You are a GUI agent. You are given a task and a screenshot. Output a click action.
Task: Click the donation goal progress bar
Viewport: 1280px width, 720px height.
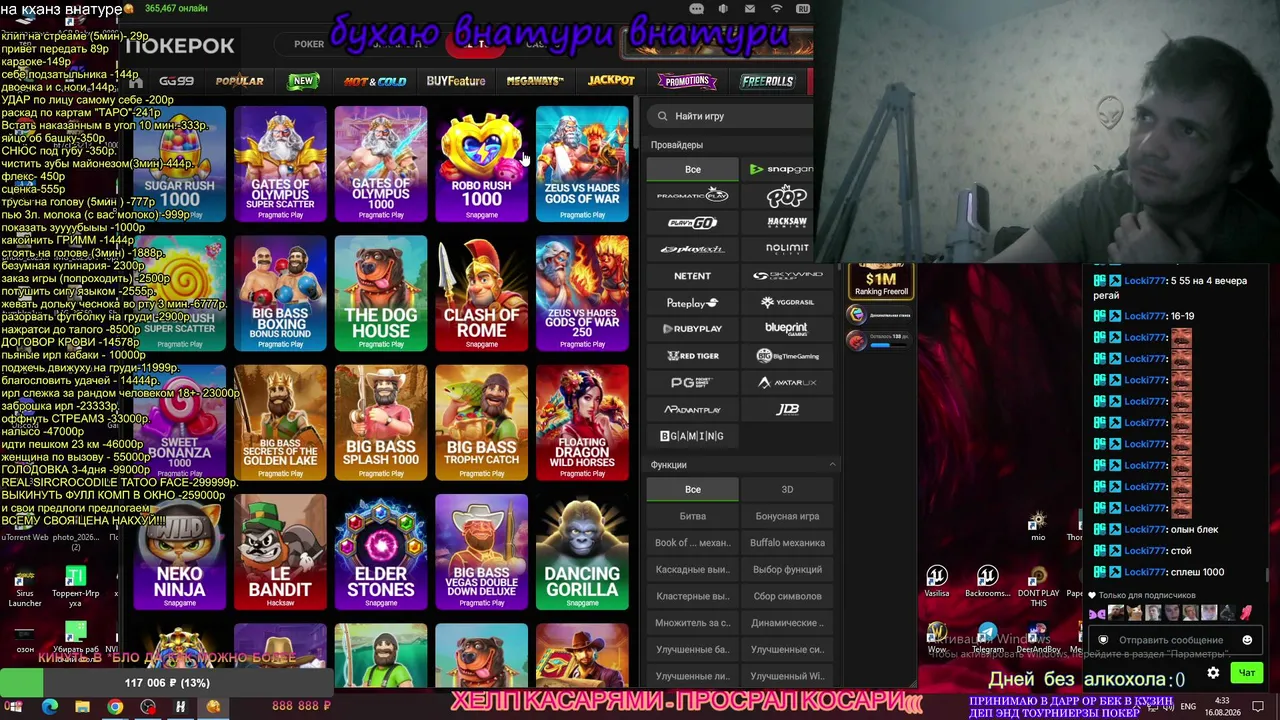pyautogui.click(x=166, y=683)
